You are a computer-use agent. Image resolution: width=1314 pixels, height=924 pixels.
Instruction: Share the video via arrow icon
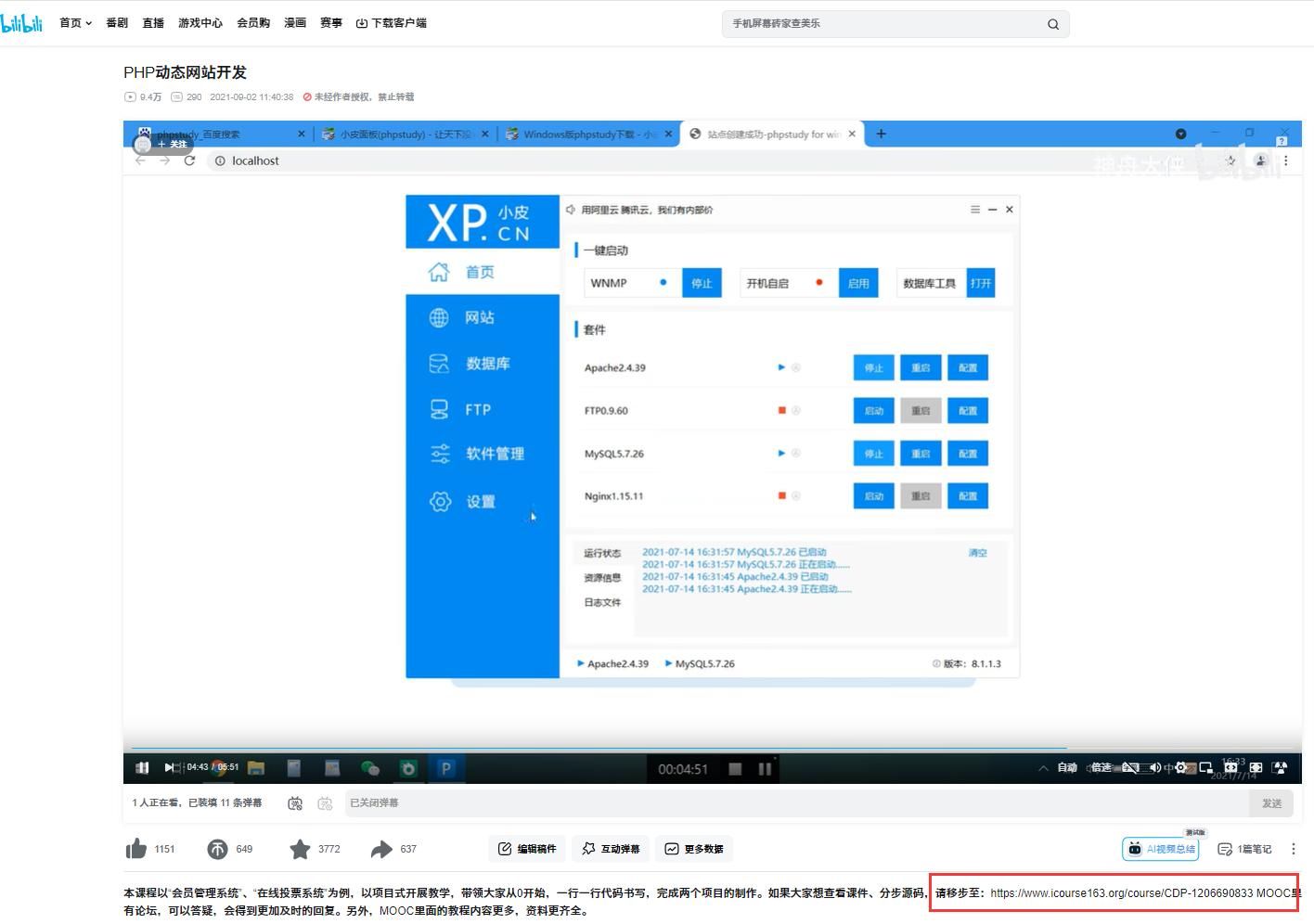[x=381, y=849]
